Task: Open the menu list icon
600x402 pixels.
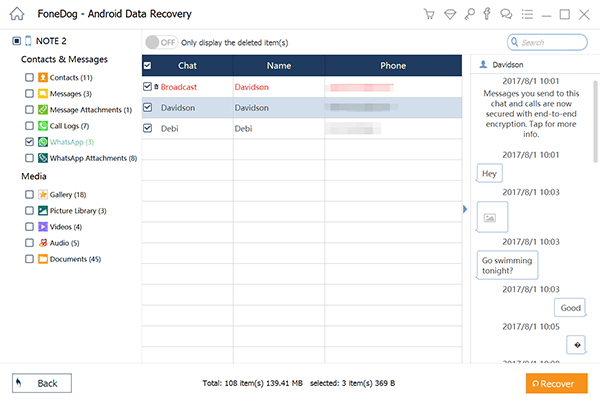Action: point(527,15)
